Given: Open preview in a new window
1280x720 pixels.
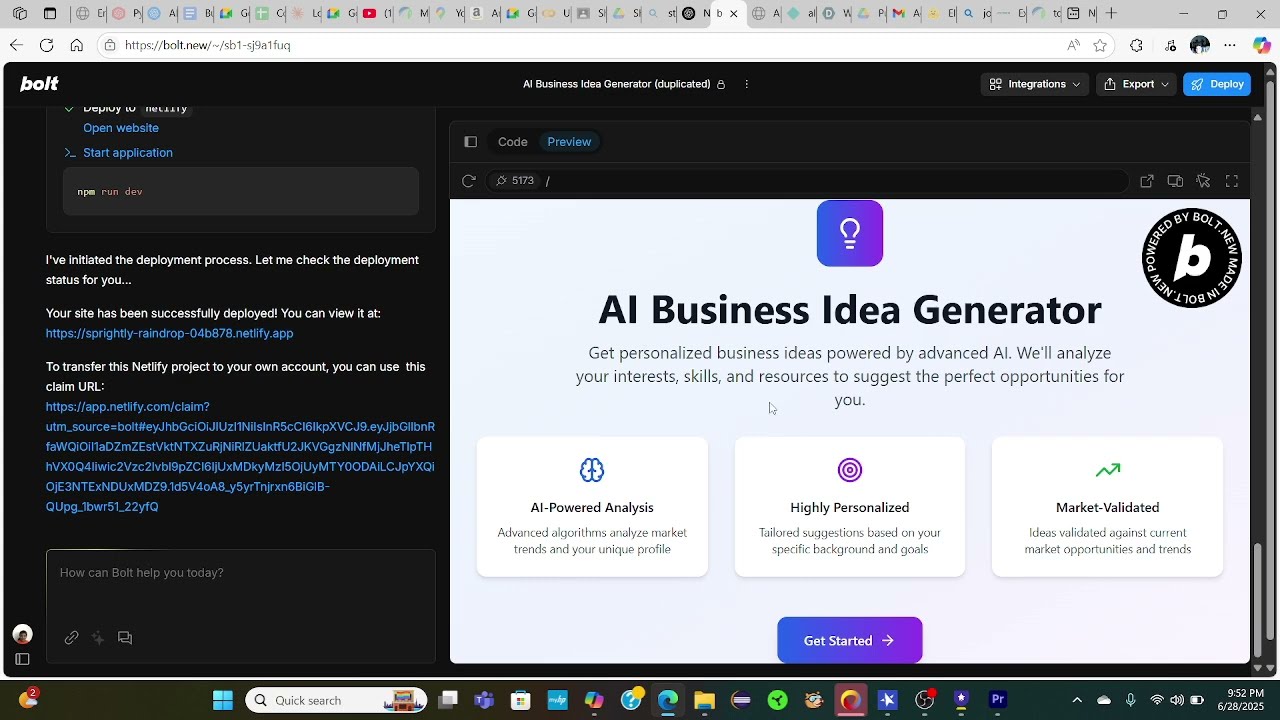Looking at the screenshot, I should pyautogui.click(x=1147, y=181).
